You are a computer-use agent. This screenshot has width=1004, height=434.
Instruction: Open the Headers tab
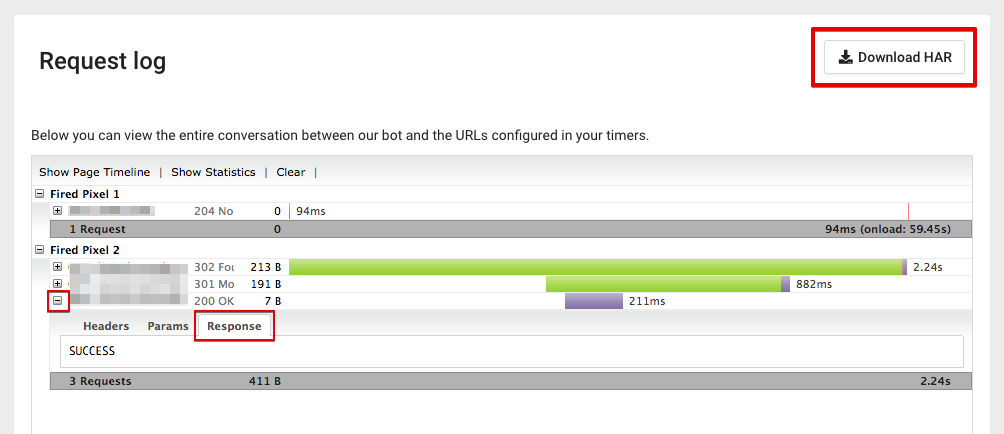[x=106, y=326]
